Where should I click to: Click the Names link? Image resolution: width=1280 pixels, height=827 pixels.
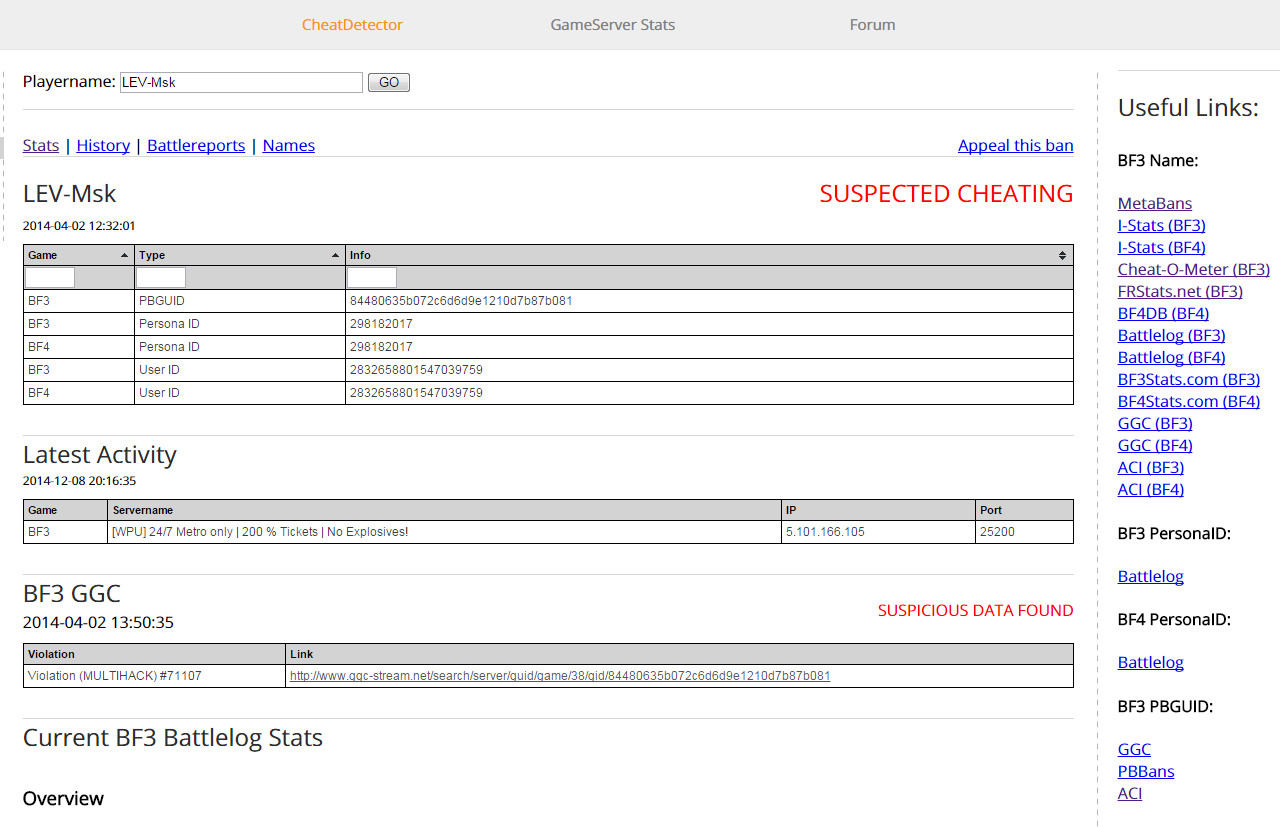point(288,145)
